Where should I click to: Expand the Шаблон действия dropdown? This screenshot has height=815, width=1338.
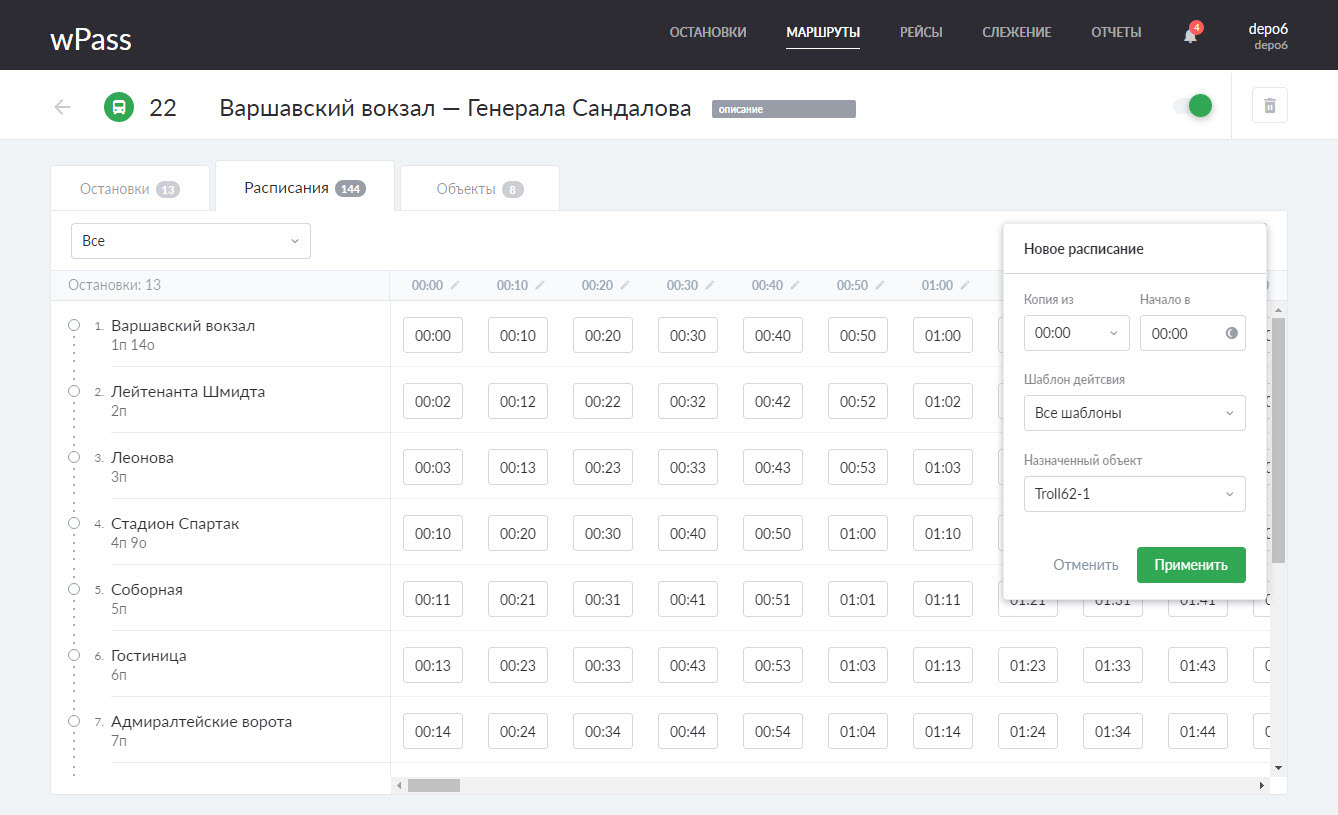click(x=1134, y=413)
